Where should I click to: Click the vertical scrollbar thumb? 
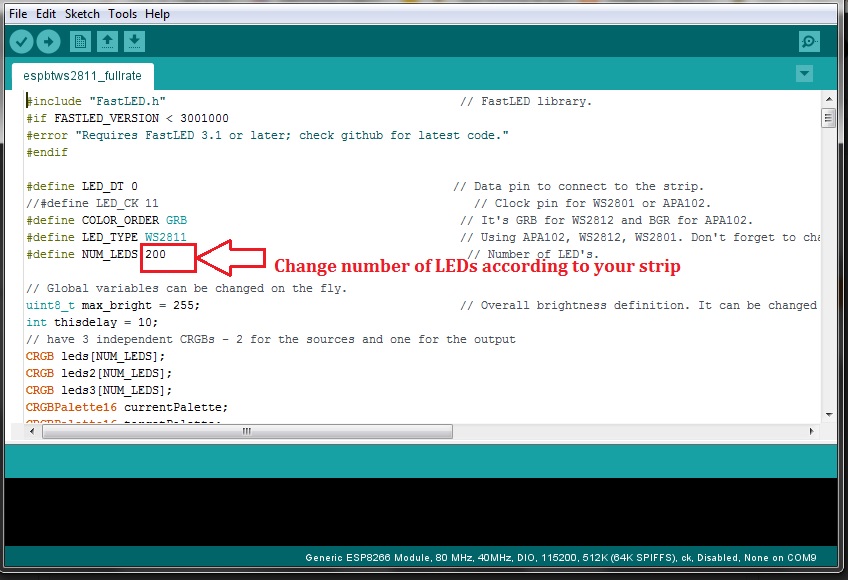click(828, 118)
